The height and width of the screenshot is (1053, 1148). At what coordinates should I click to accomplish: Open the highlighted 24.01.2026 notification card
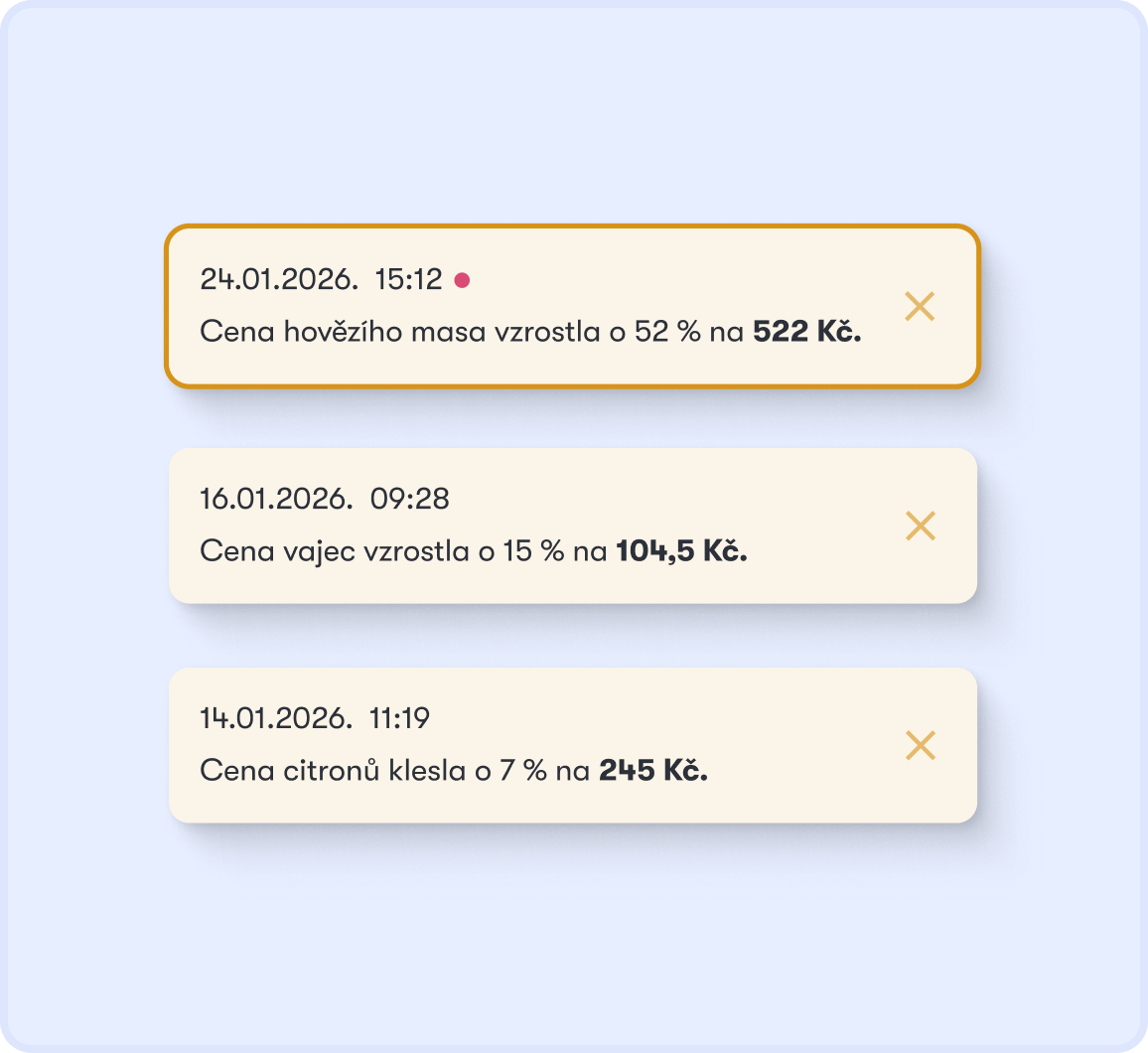tap(573, 306)
